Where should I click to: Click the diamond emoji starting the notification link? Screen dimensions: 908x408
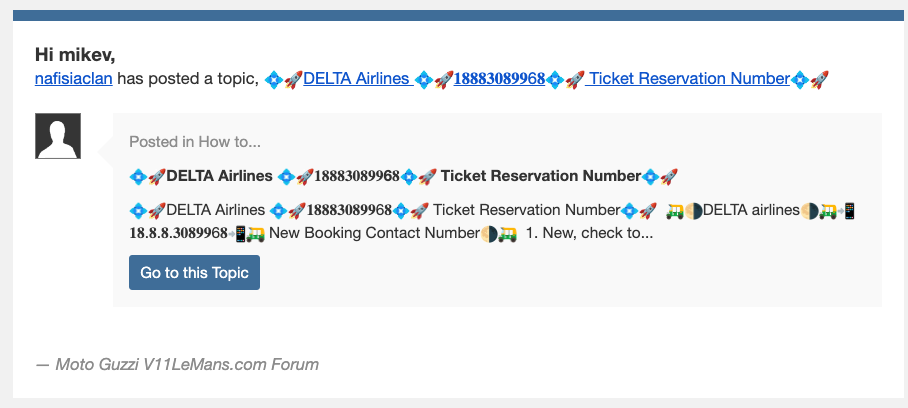click(273, 79)
